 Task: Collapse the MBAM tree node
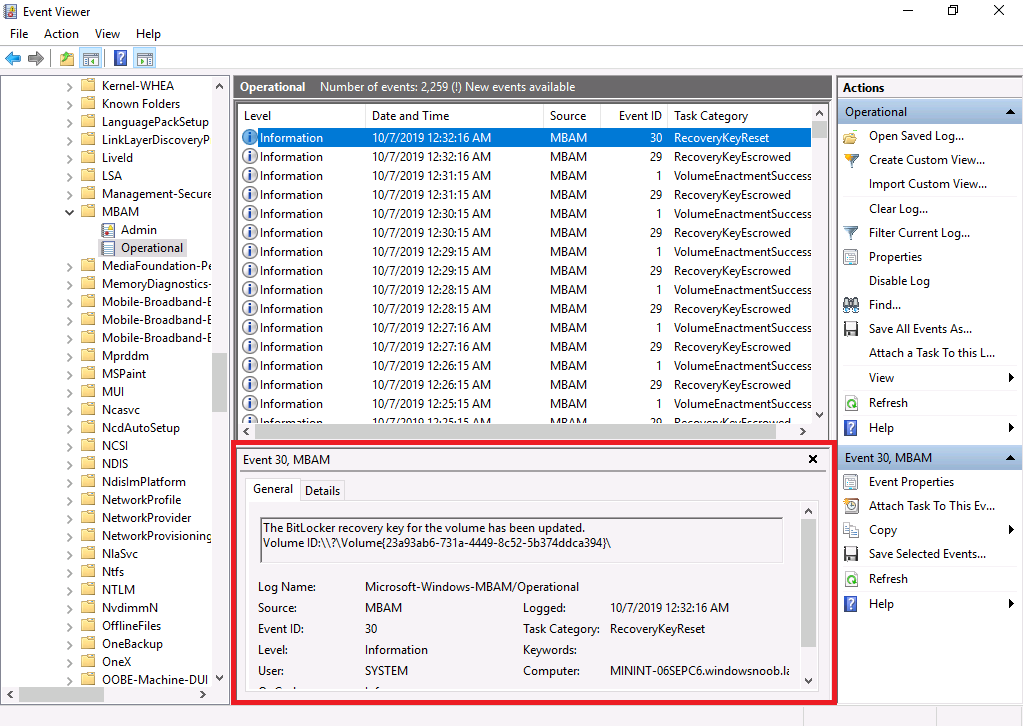[69, 212]
